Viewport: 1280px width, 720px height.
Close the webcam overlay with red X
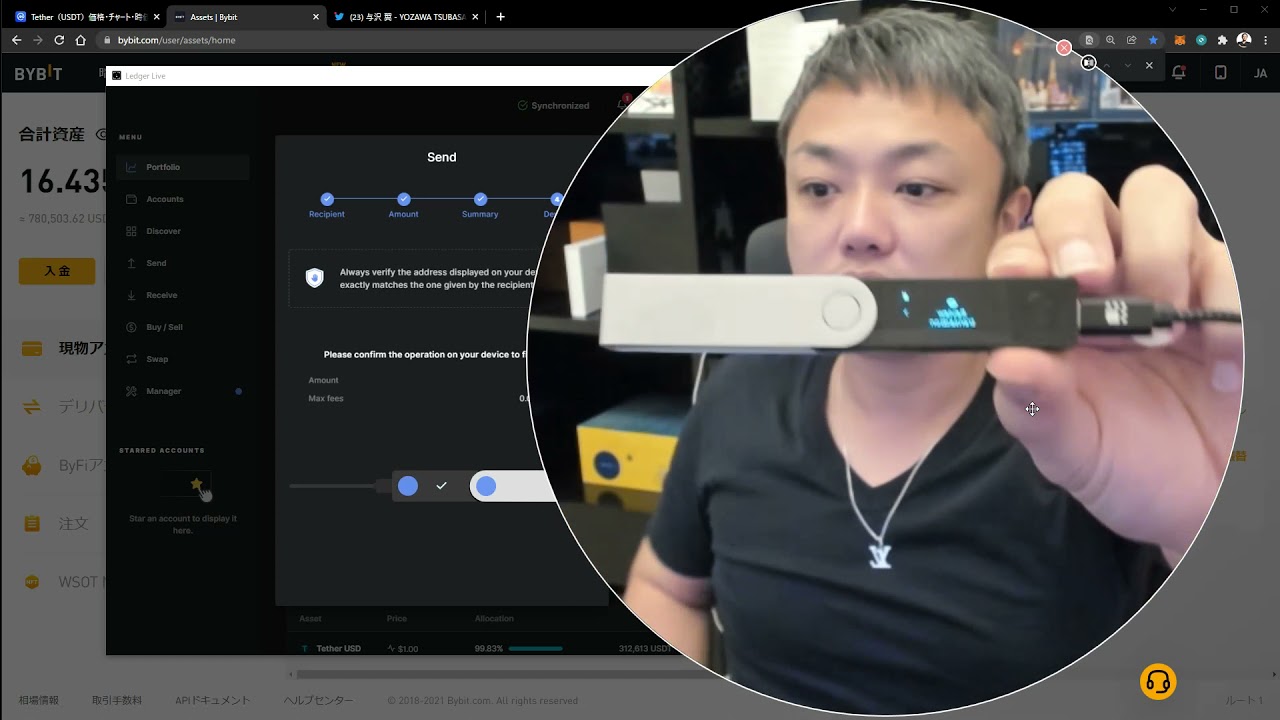[1064, 48]
